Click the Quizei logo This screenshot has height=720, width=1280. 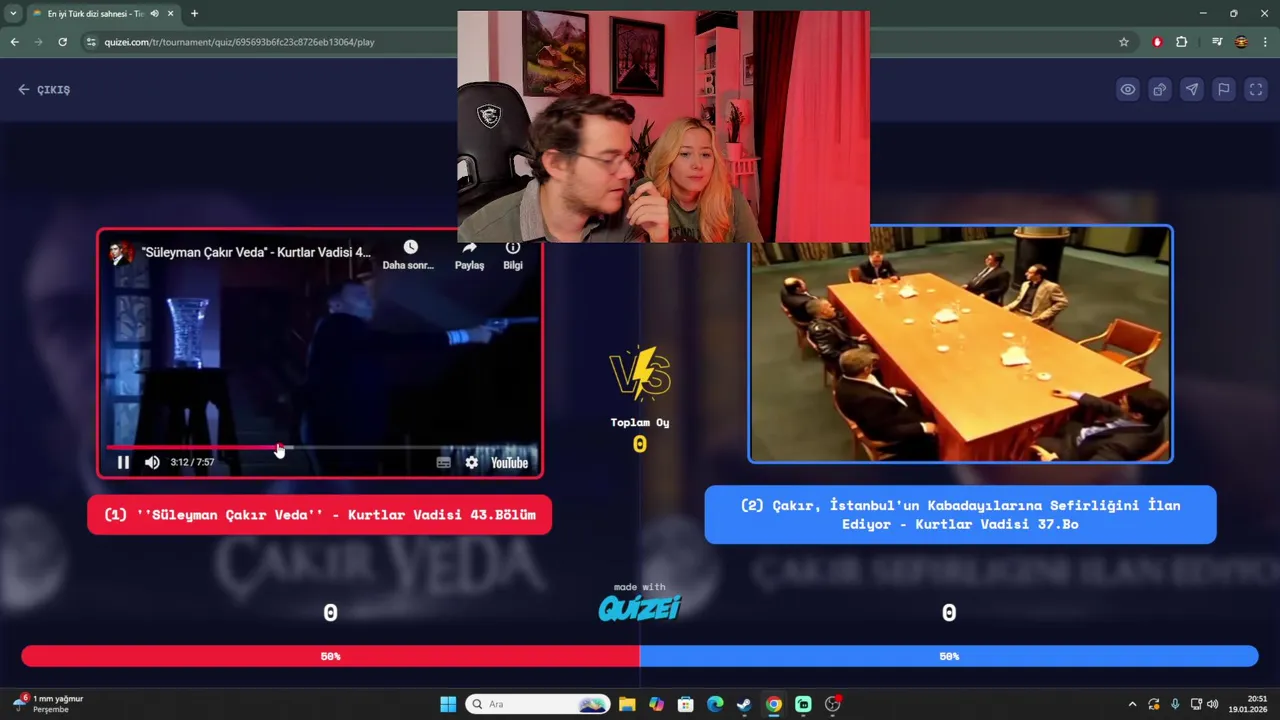[x=640, y=607]
